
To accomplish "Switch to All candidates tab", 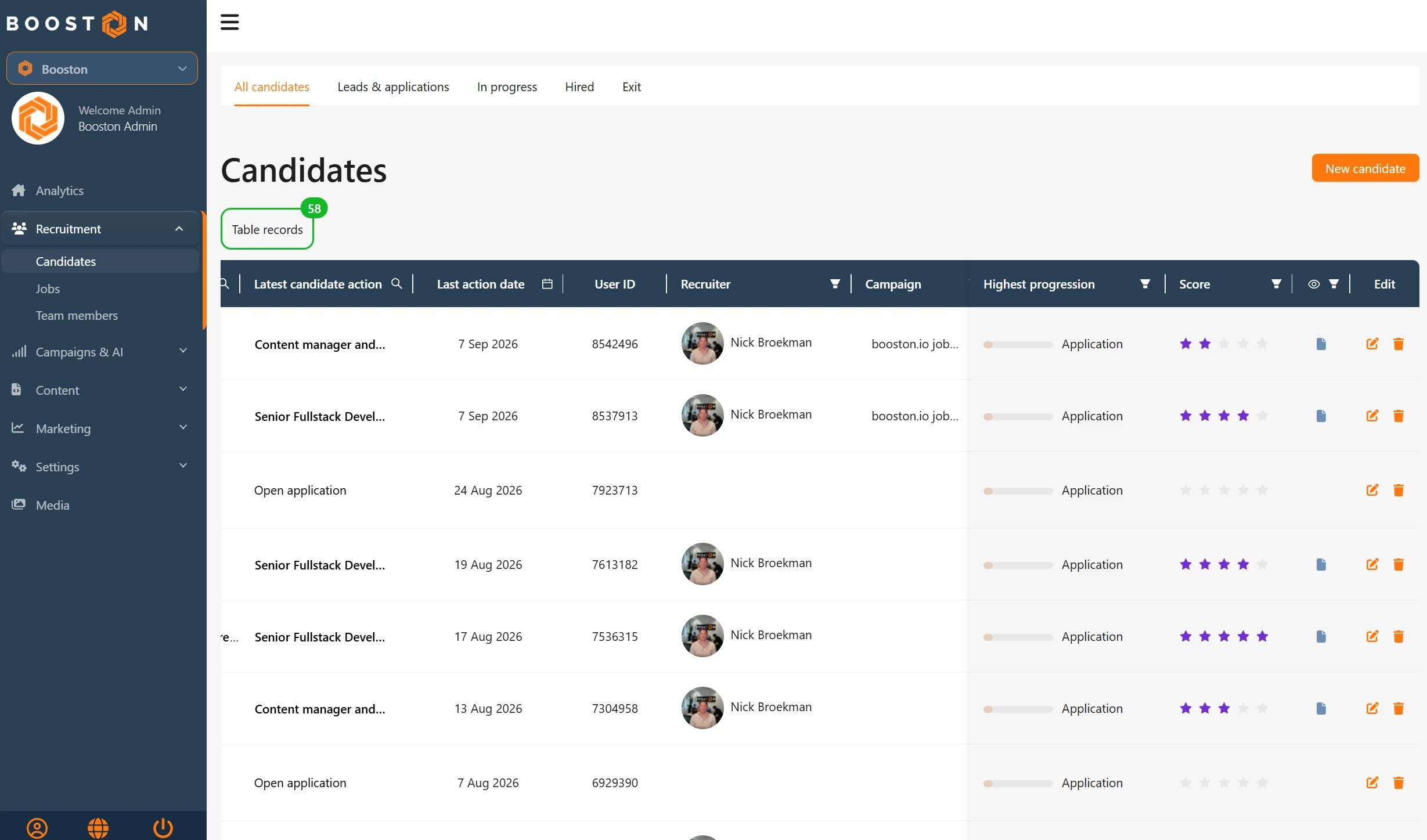I will [272, 86].
